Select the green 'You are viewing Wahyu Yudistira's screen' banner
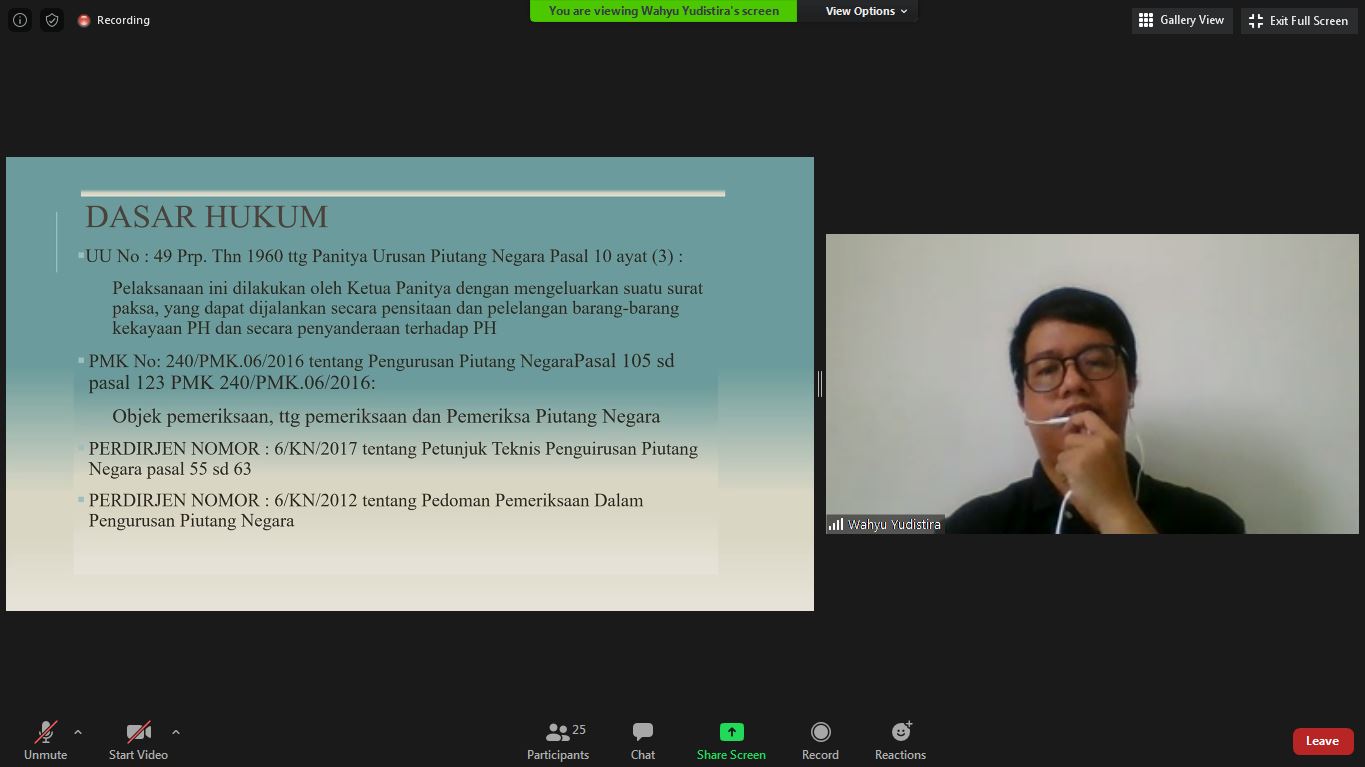The image size is (1365, 767). pyautogui.click(x=663, y=11)
